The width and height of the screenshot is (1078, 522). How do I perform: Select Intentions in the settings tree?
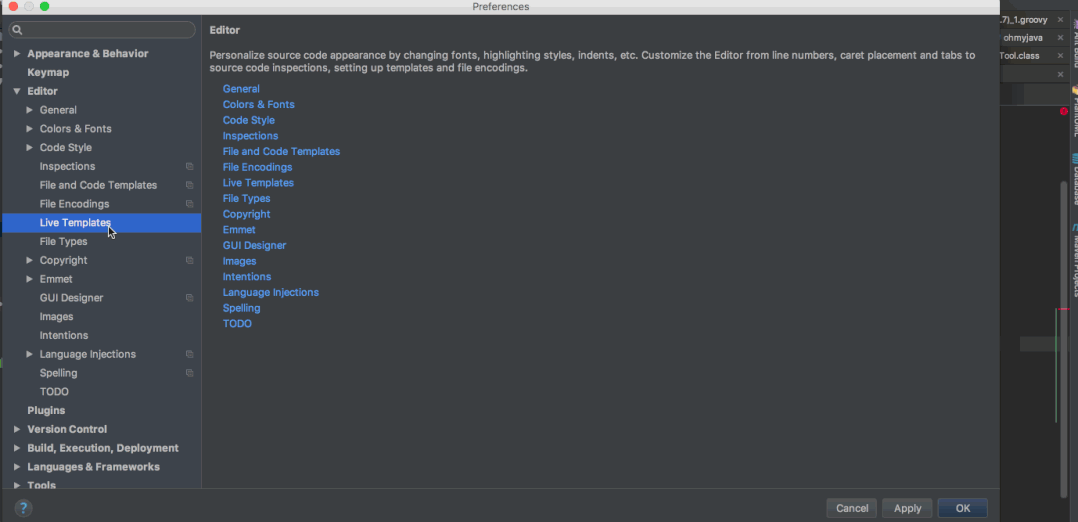[64, 336]
